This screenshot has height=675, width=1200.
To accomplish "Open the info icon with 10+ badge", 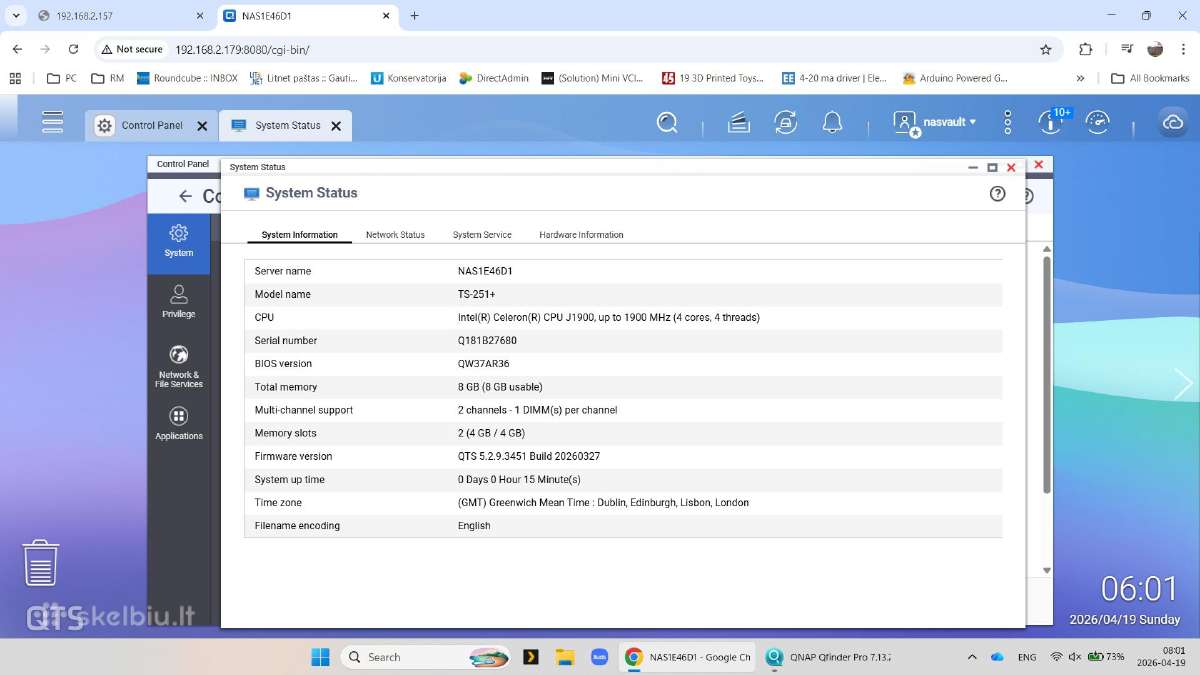I will tap(1052, 121).
